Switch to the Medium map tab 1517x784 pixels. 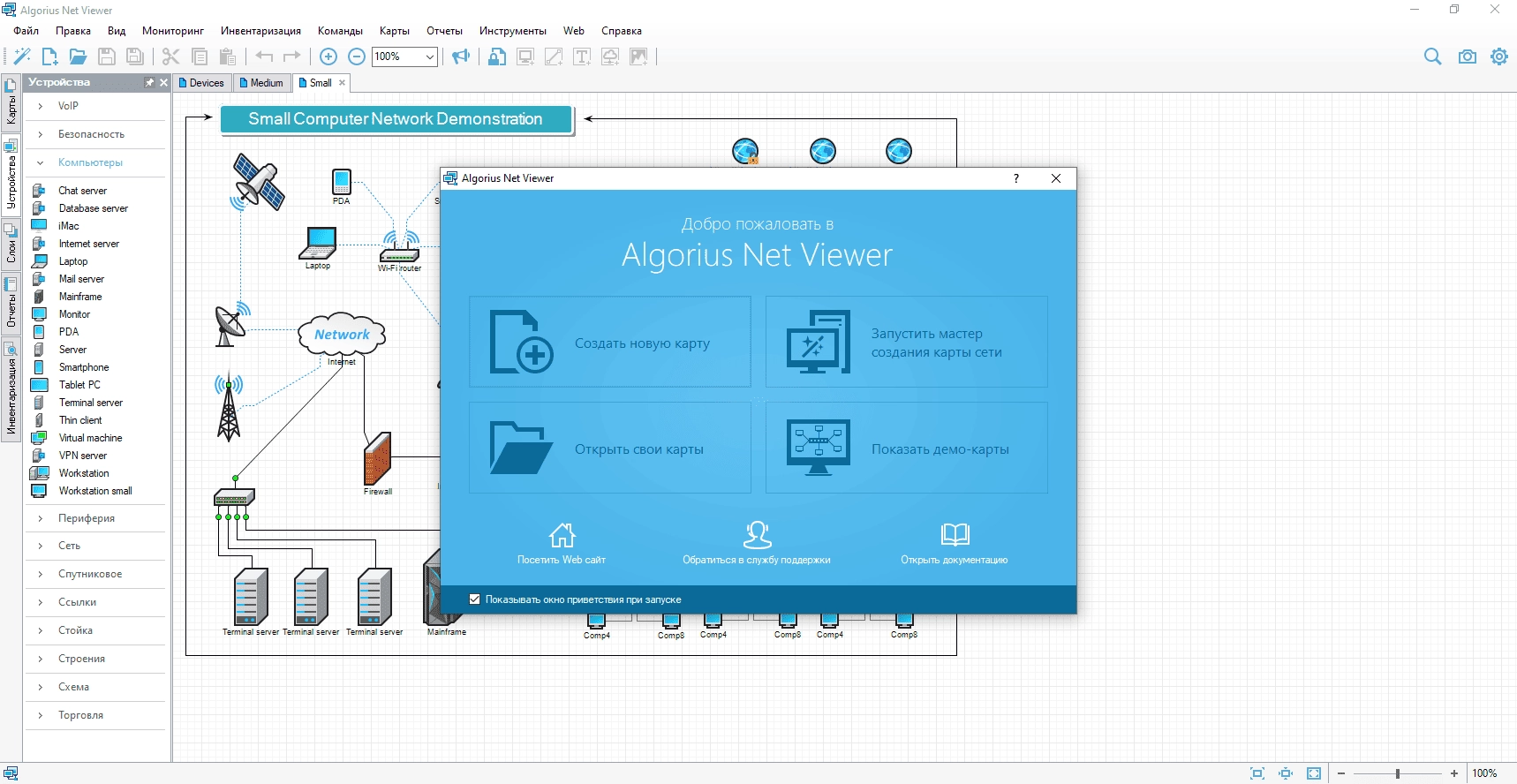pyautogui.click(x=262, y=83)
